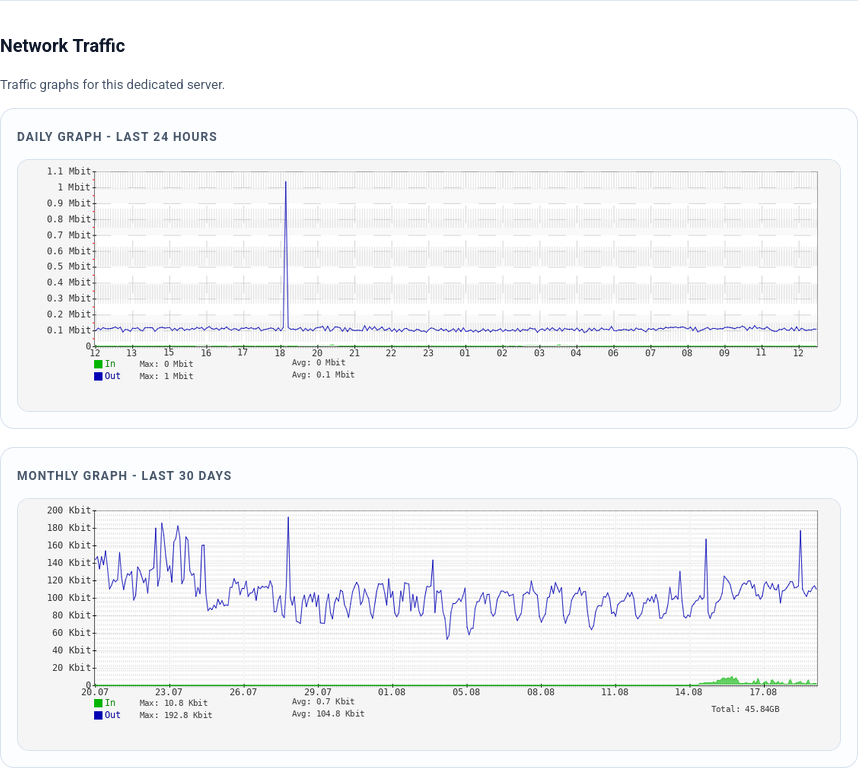The image size is (858, 768).
Task: Click the '05.08' date label on monthly graph
Action: (466, 692)
